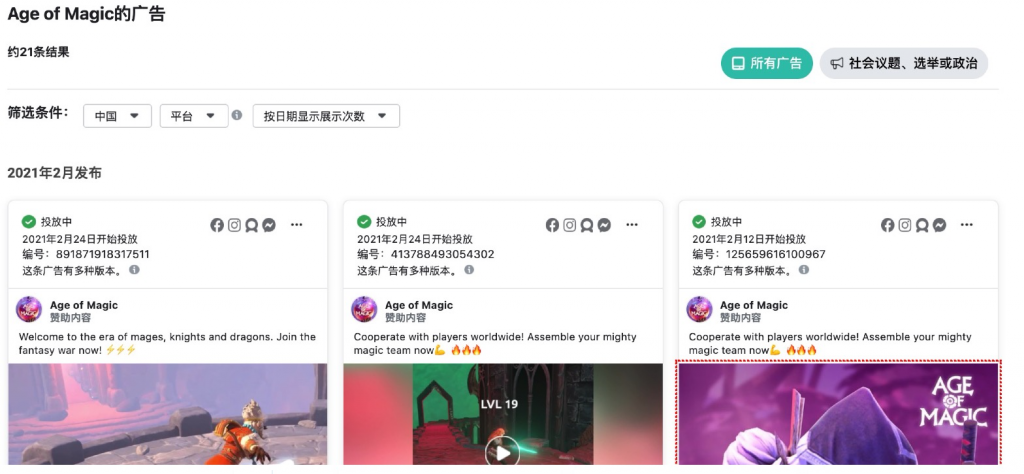1024x474 pixels.
Task: Click multiple-versions info icon on ad 891871918317511
Action: point(134,270)
